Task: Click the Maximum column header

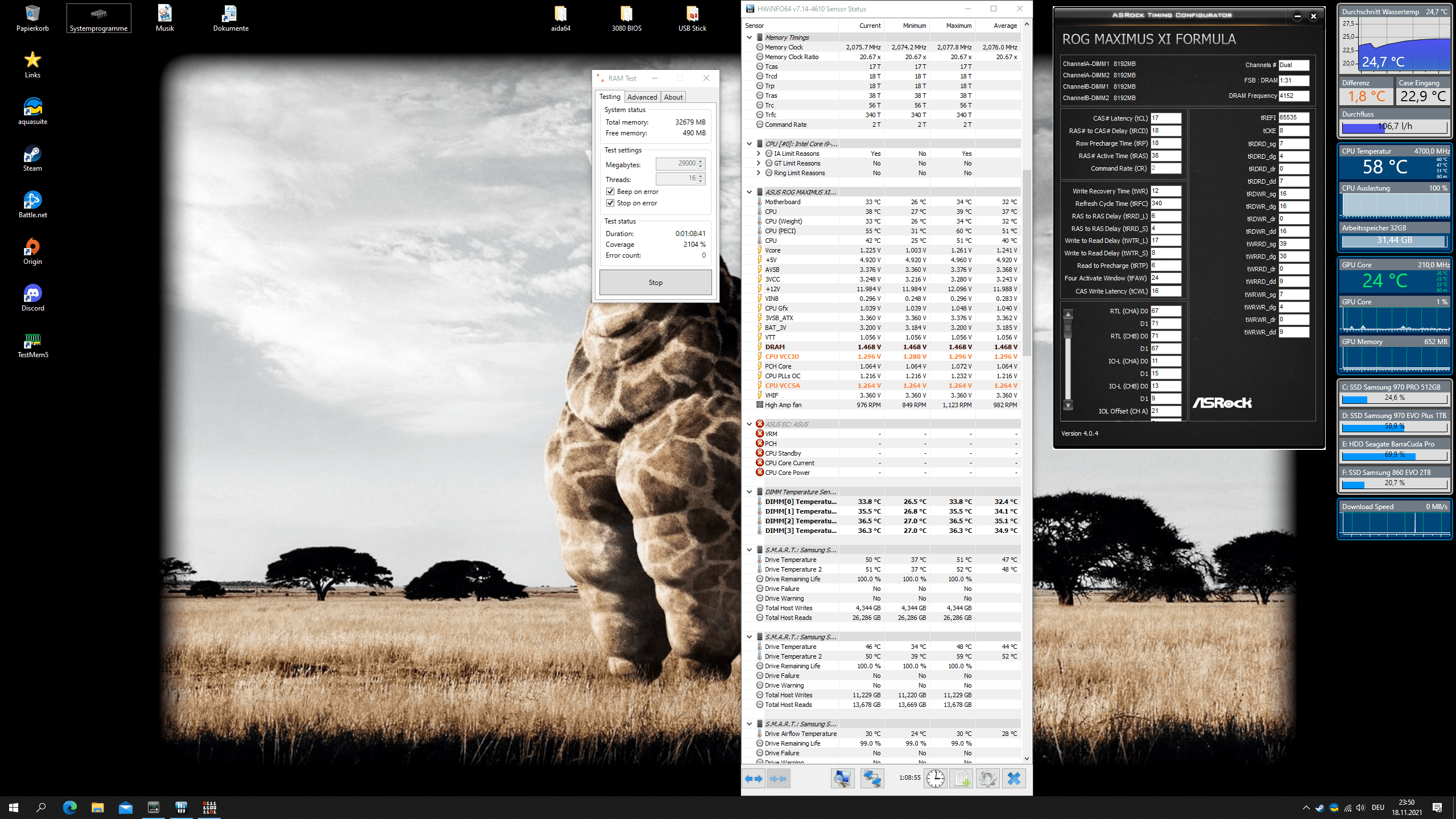Action: [x=952, y=26]
